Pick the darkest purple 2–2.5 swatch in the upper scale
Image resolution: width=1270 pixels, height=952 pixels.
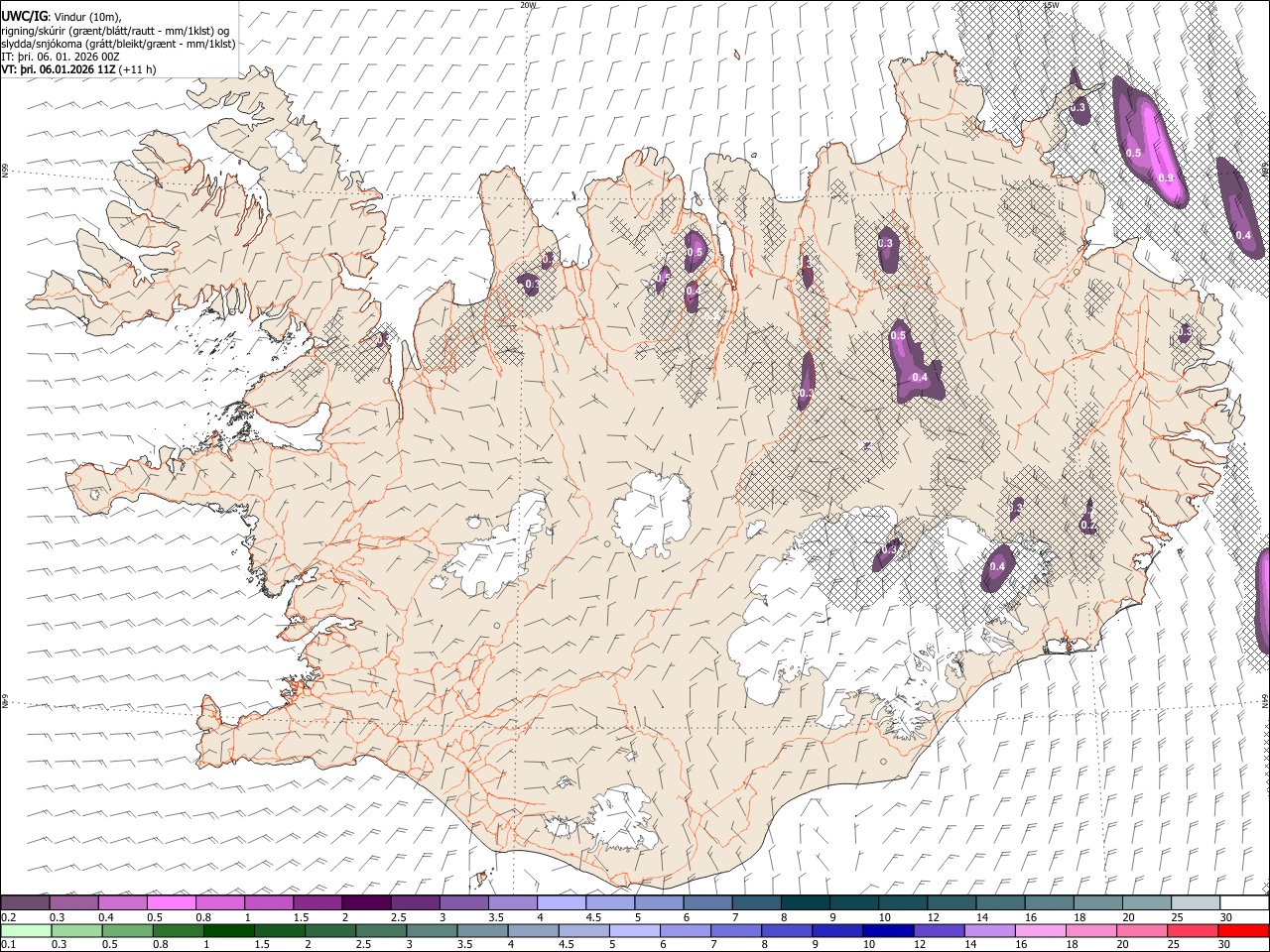[x=366, y=903]
